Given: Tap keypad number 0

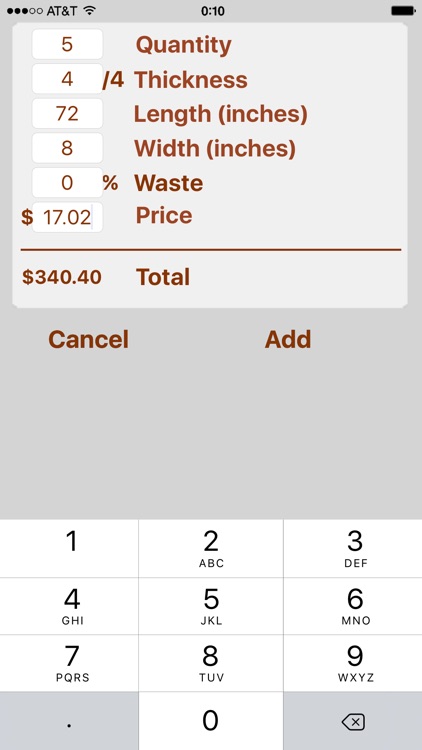Looking at the screenshot, I should point(211,721).
